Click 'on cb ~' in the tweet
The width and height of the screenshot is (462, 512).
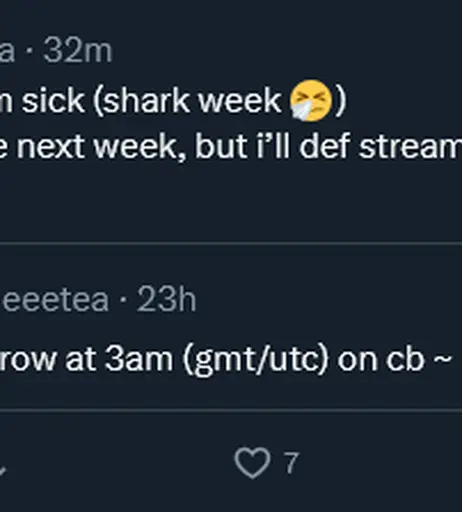[x=394, y=359]
